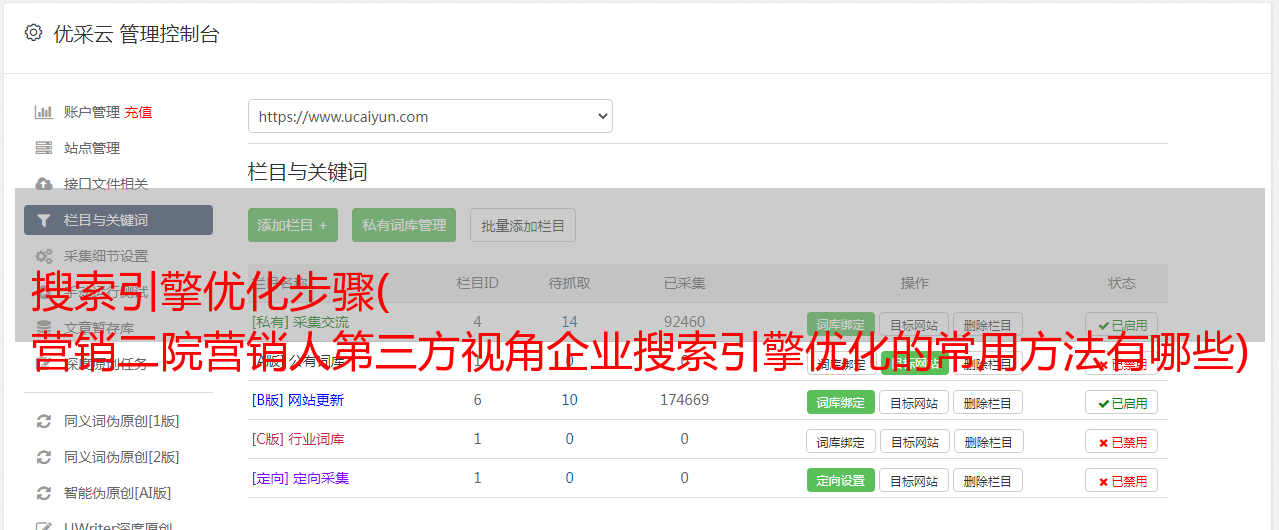Click 定向设置 in the 定向采集 row
This screenshot has height=530, width=1279.
pyautogui.click(x=841, y=480)
